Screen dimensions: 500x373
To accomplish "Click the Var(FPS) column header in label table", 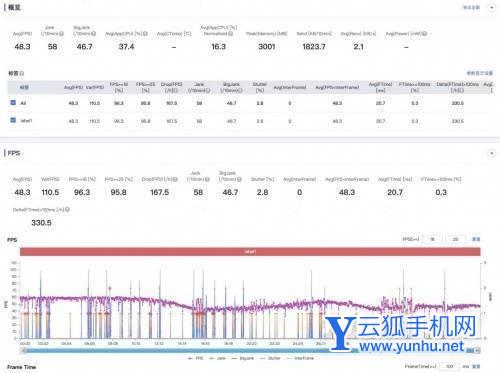I will coord(95,87).
